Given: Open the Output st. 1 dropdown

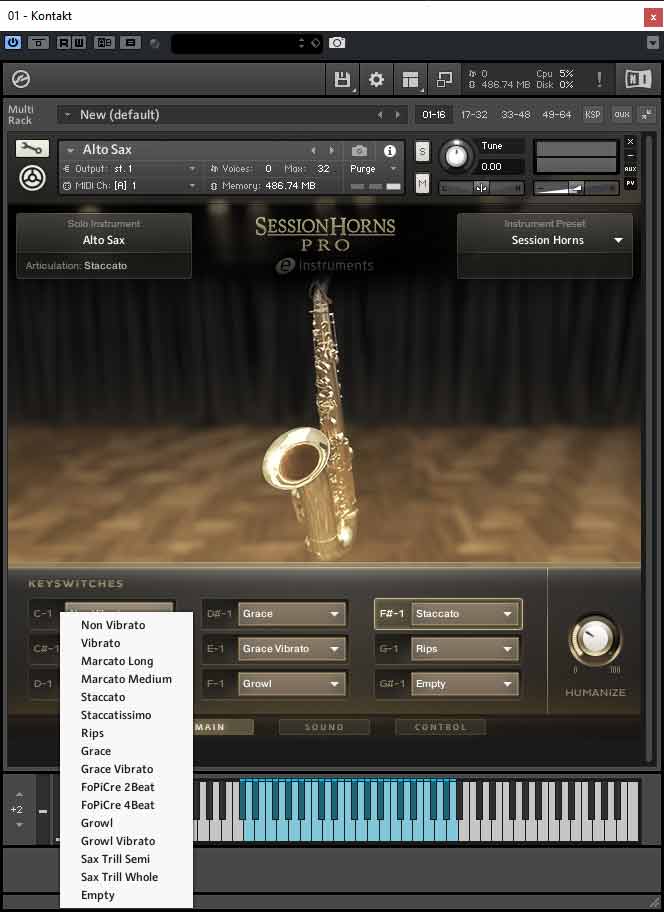Looking at the screenshot, I should click(x=130, y=169).
